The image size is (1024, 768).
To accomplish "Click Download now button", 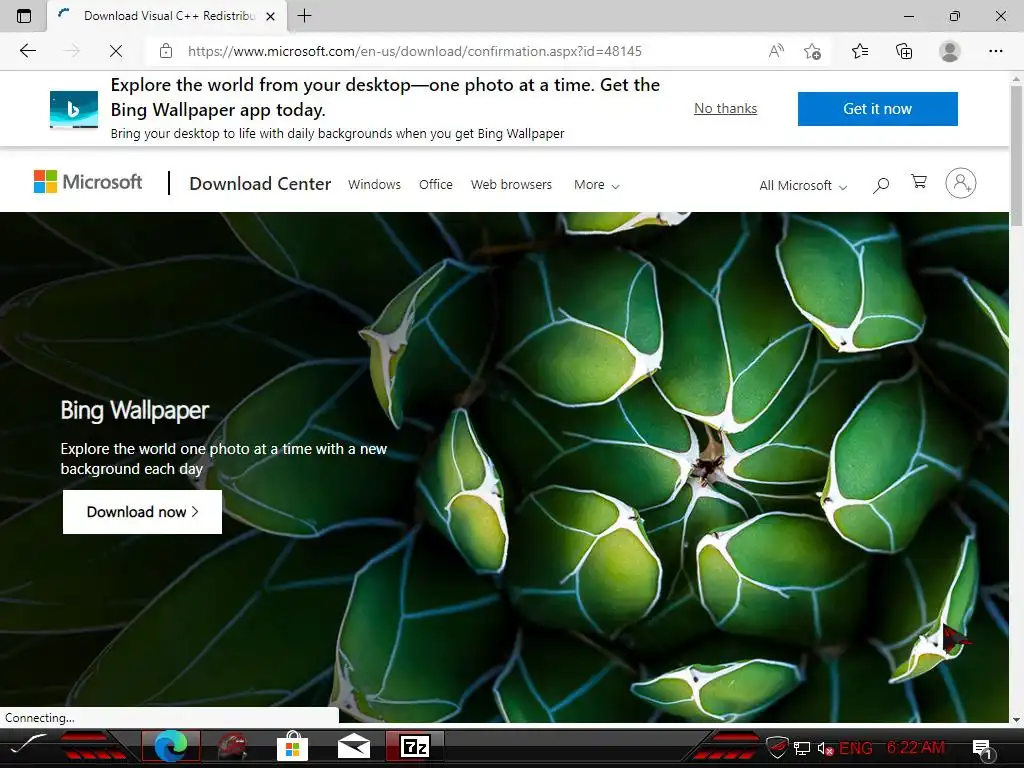I will click(142, 512).
